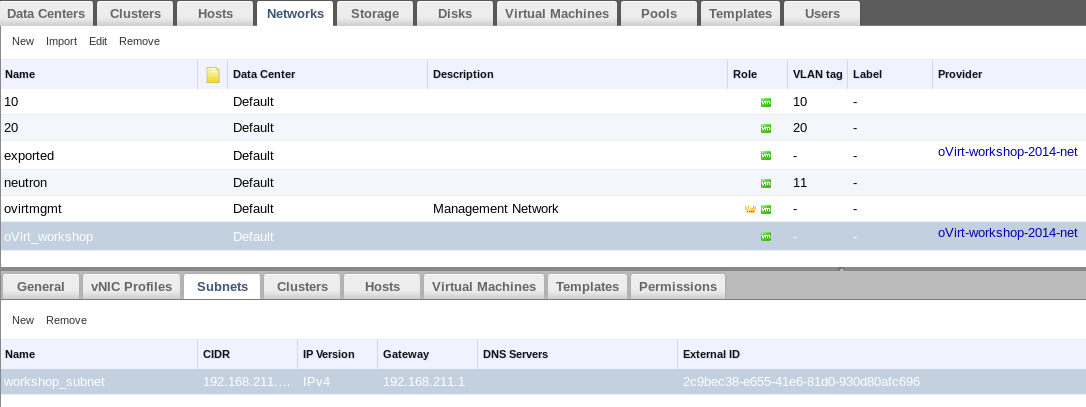This screenshot has height=407, width=1086.
Task: Click the VM role icon in exported row
Action: pos(766,156)
